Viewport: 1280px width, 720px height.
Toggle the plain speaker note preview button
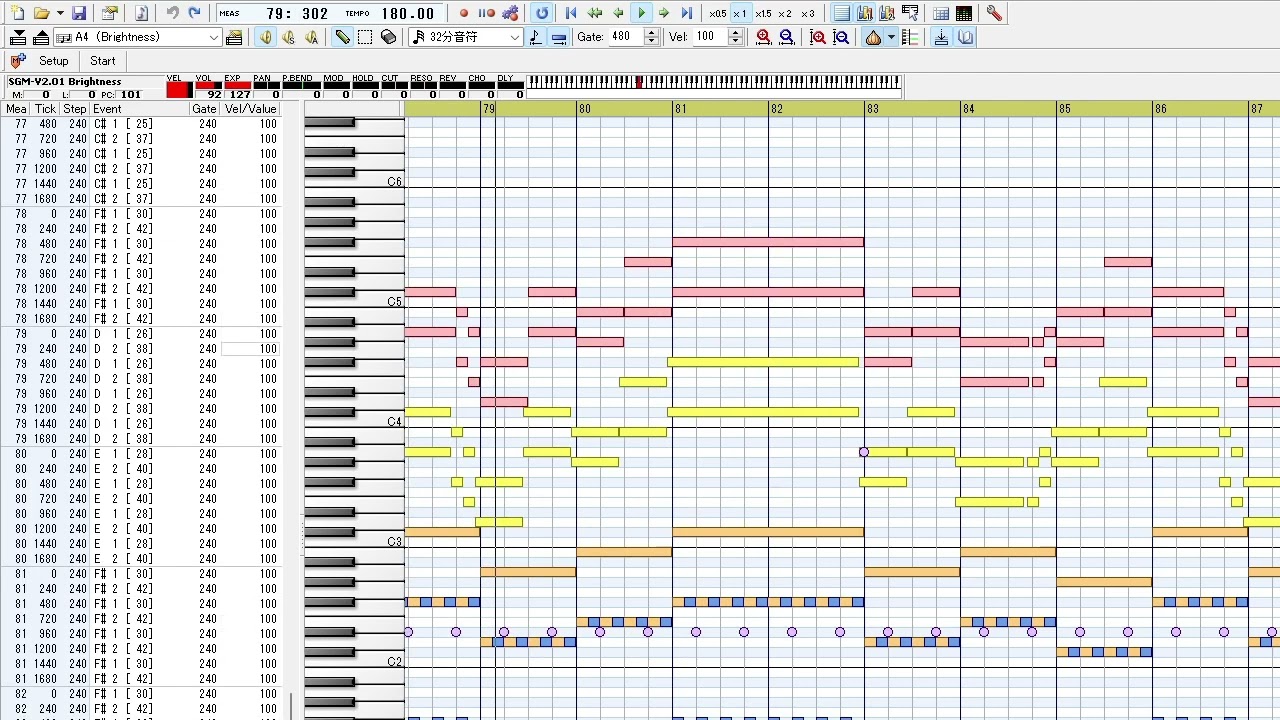(x=265, y=37)
